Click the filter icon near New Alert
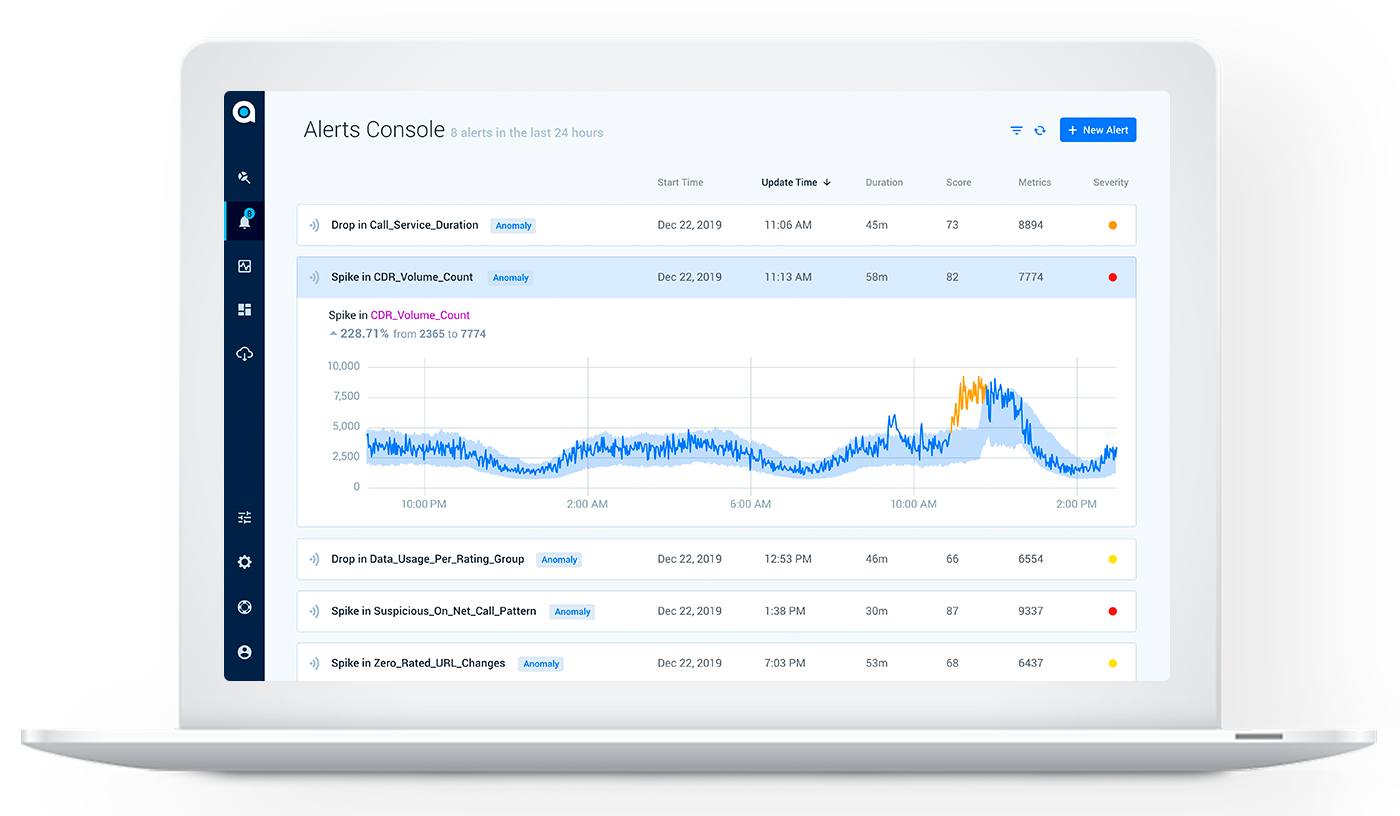 (1016, 130)
